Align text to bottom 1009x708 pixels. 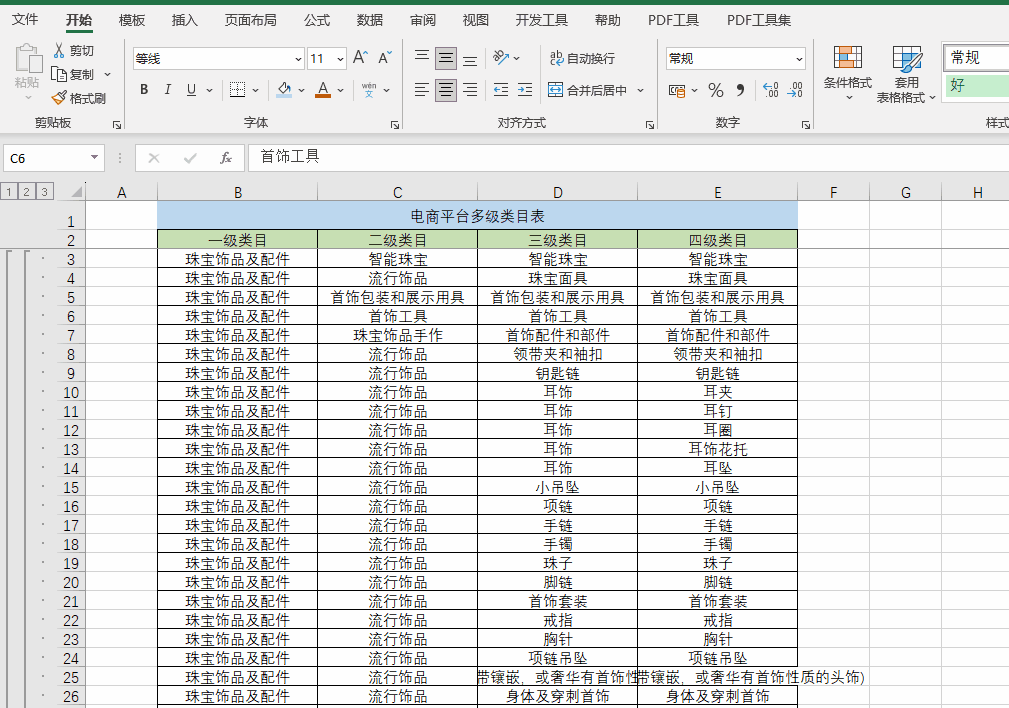click(x=470, y=59)
